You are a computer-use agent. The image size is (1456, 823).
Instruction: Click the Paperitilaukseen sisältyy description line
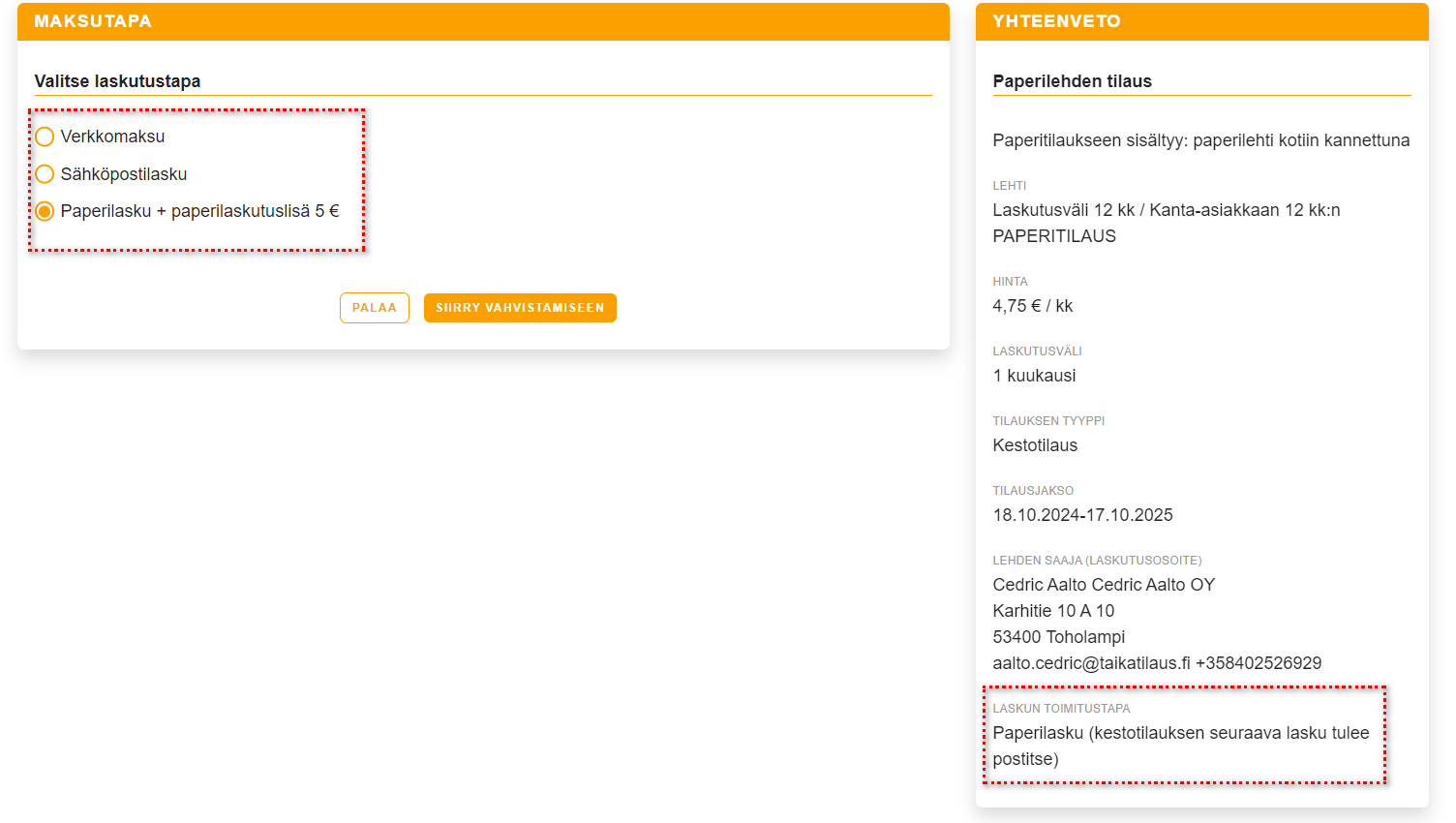point(1201,140)
